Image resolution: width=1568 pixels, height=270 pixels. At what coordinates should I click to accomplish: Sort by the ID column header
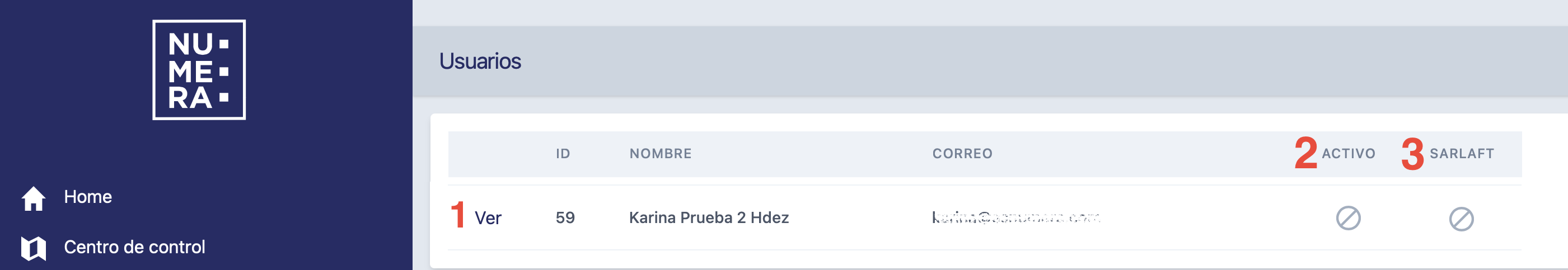[563, 154]
